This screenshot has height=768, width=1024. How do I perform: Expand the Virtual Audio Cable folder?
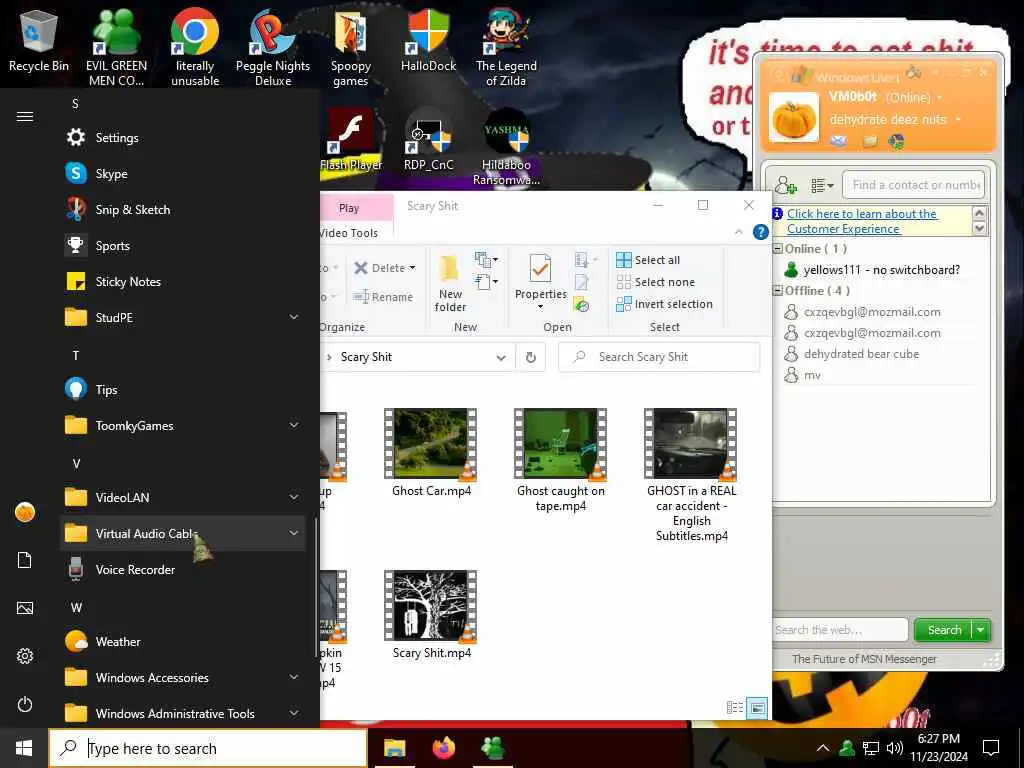(x=294, y=533)
